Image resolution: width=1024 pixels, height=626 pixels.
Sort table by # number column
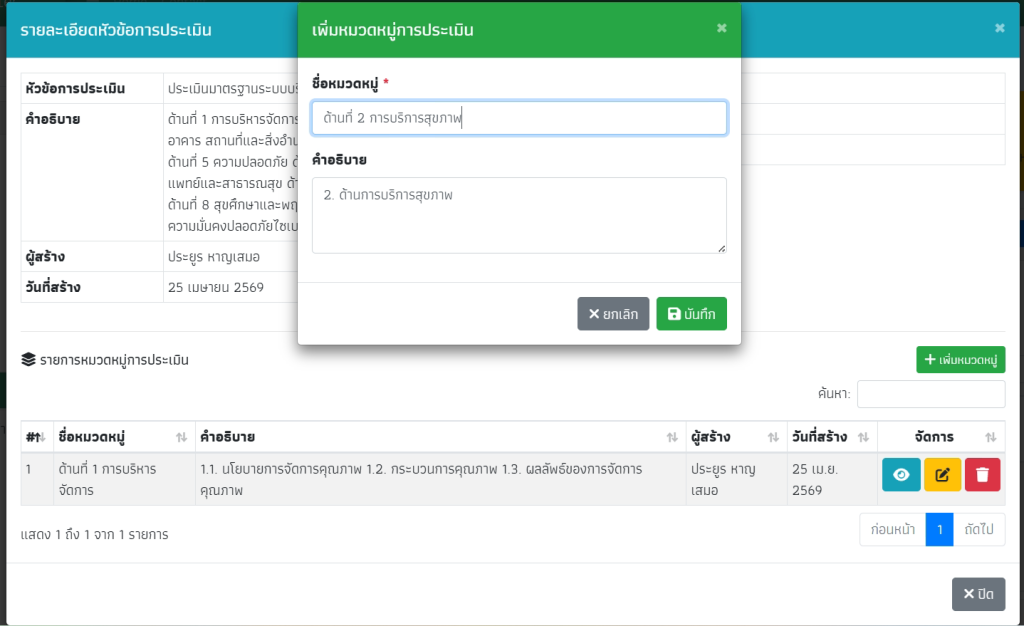pos(36,437)
